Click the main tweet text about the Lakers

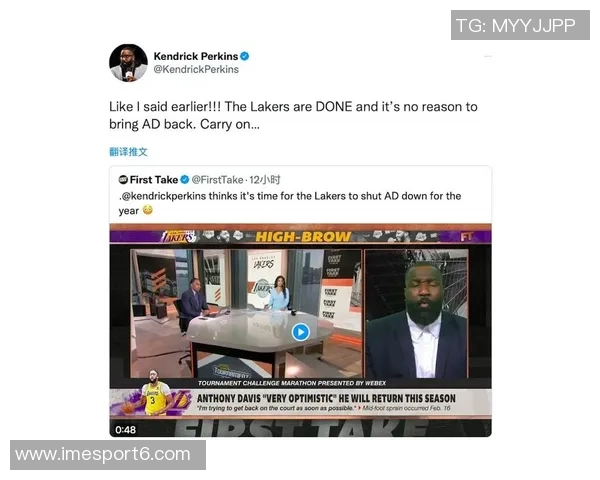[x=293, y=115]
